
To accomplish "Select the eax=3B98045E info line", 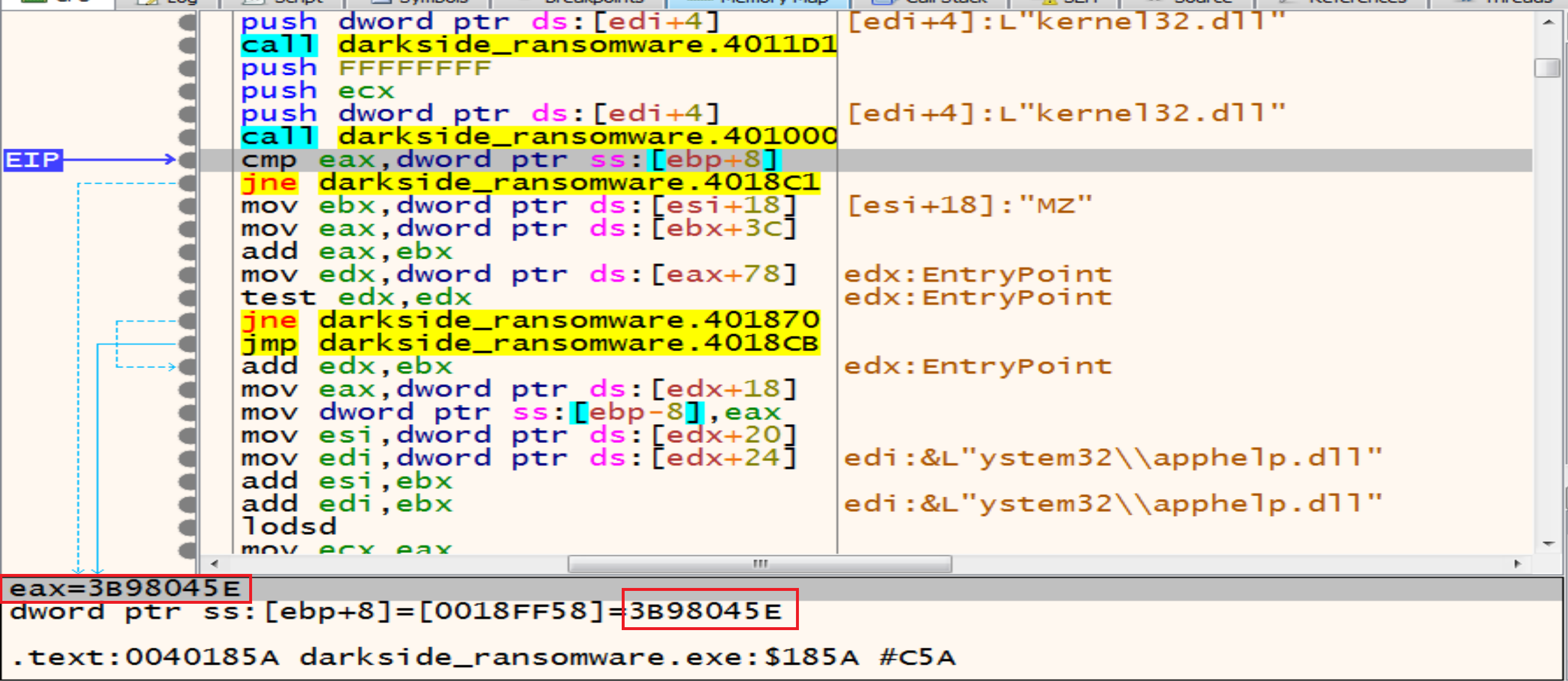I will (125, 589).
